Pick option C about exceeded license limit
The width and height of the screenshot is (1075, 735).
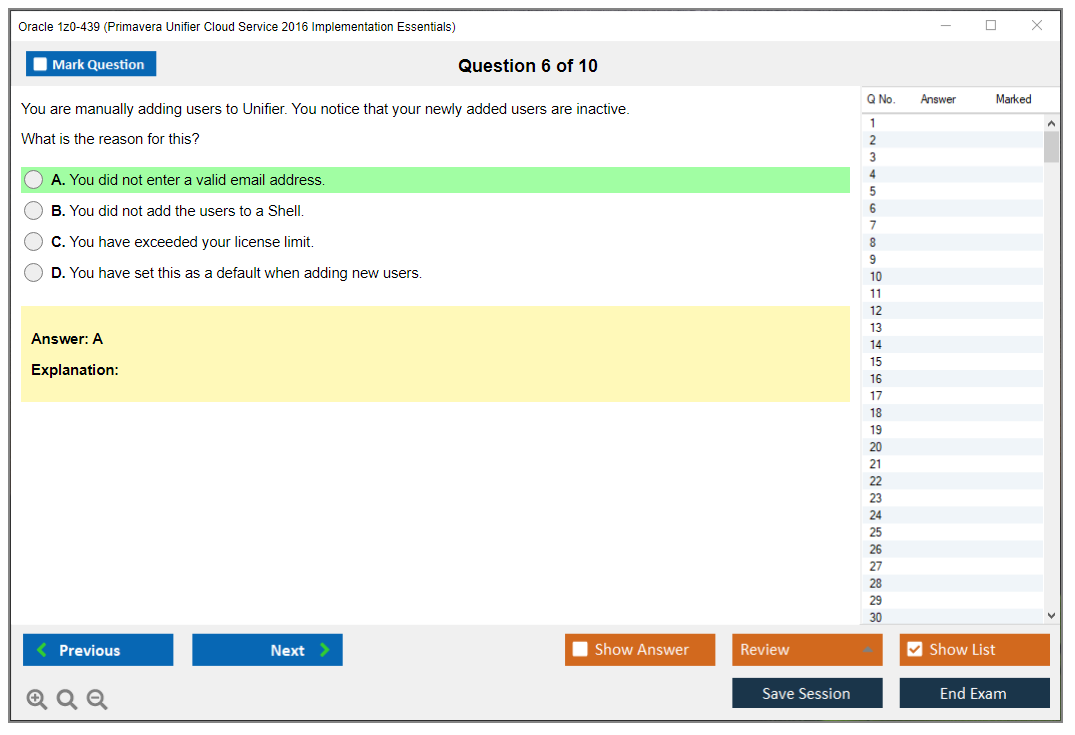pyautogui.click(x=34, y=242)
